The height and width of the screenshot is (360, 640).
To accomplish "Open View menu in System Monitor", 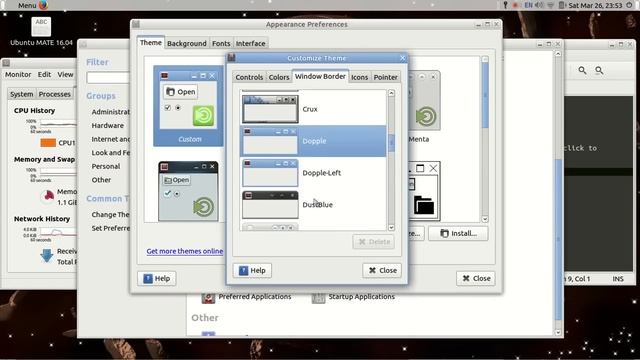I will coord(65,74).
